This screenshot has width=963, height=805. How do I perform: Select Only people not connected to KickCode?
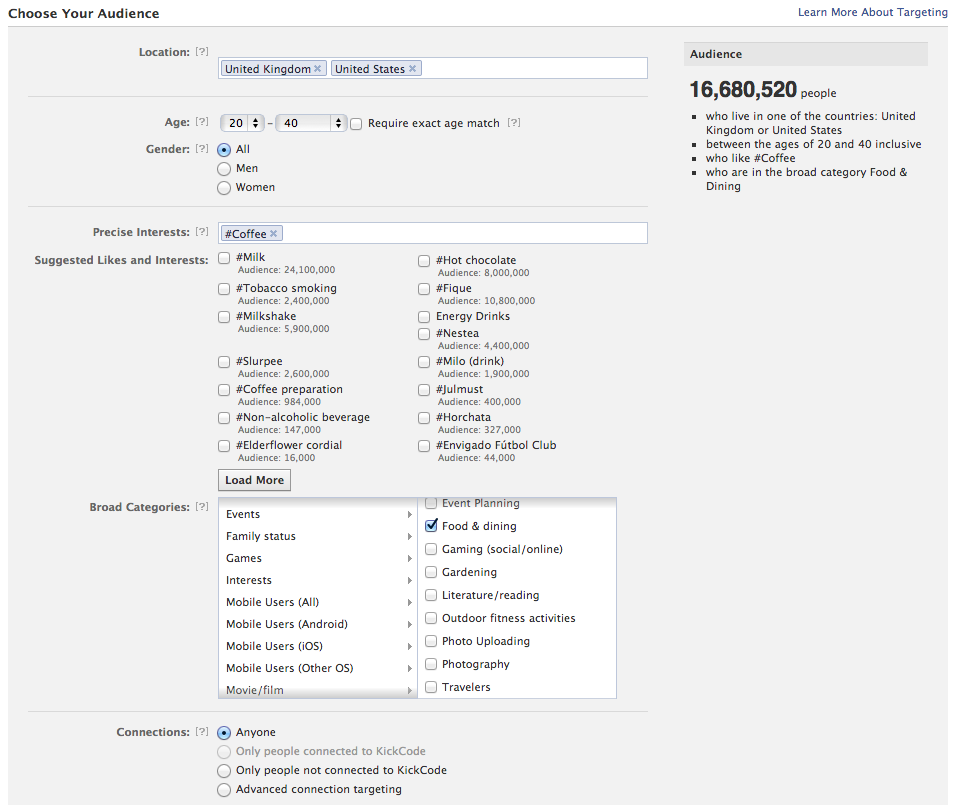point(224,771)
